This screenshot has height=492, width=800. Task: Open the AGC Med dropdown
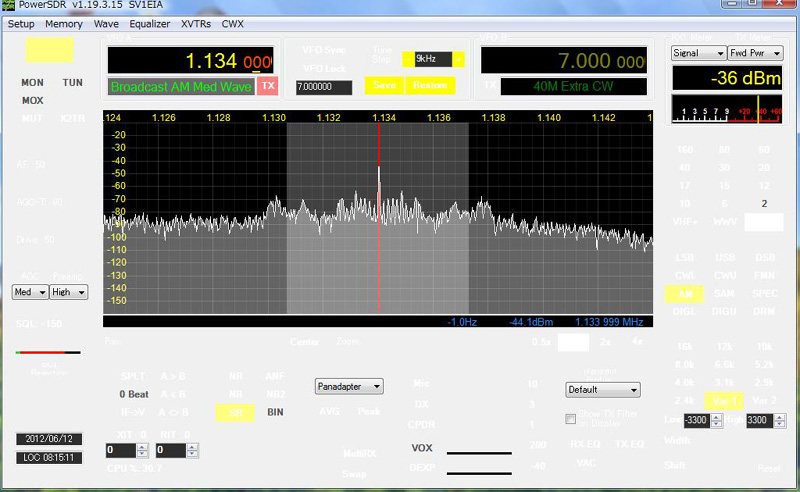(29, 292)
